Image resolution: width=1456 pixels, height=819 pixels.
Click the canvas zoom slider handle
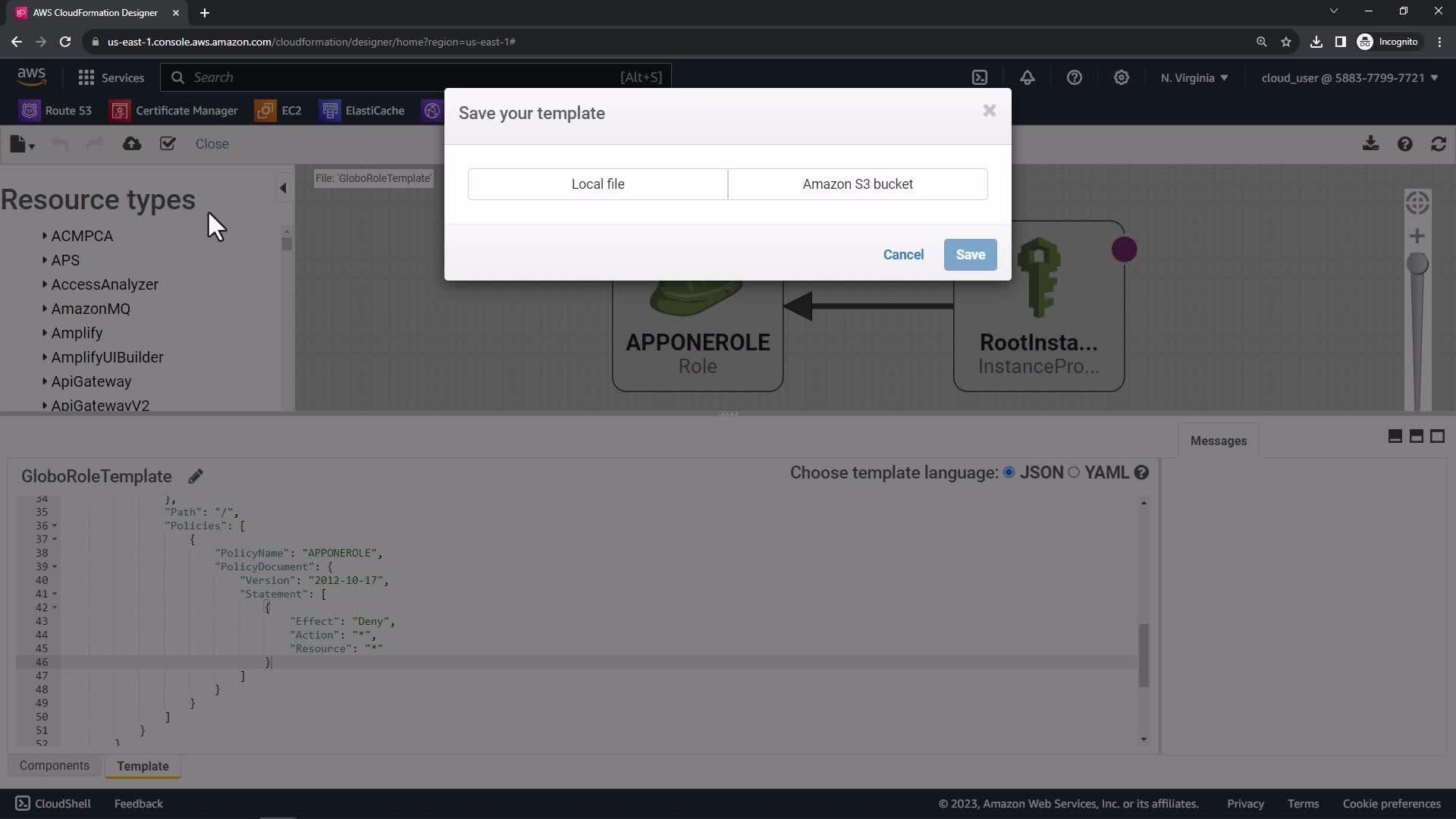point(1417,264)
